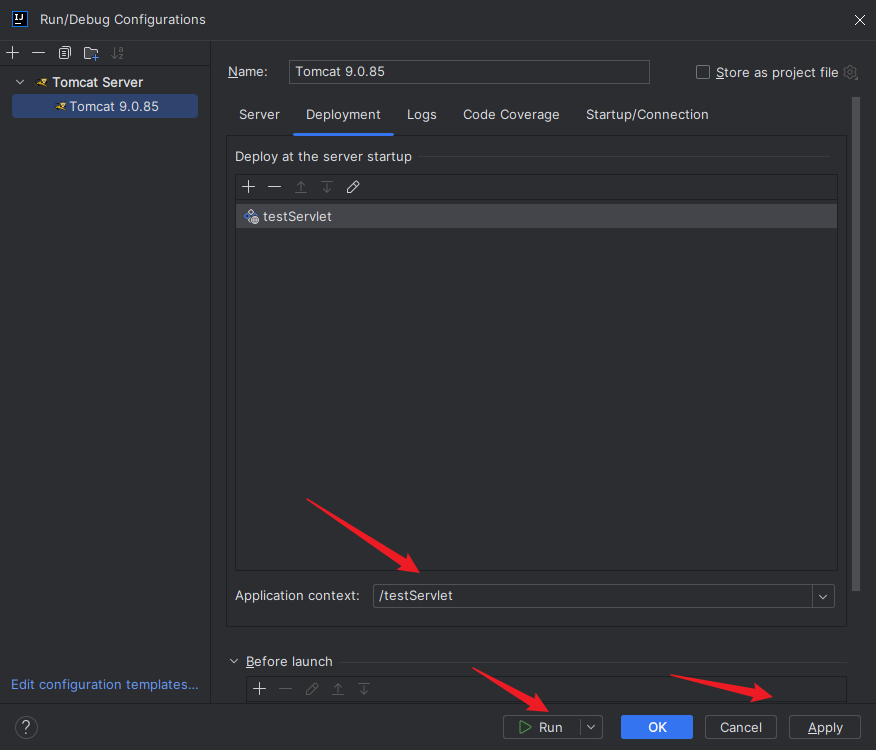The height and width of the screenshot is (750, 876).
Task: Open Startup/Connection tab
Action: (647, 115)
